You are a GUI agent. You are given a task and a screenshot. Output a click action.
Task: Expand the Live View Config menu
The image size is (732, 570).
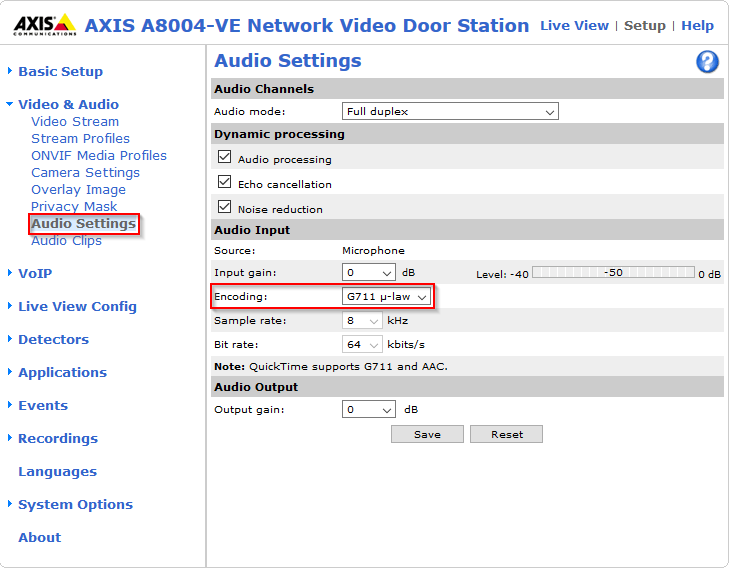(x=77, y=307)
